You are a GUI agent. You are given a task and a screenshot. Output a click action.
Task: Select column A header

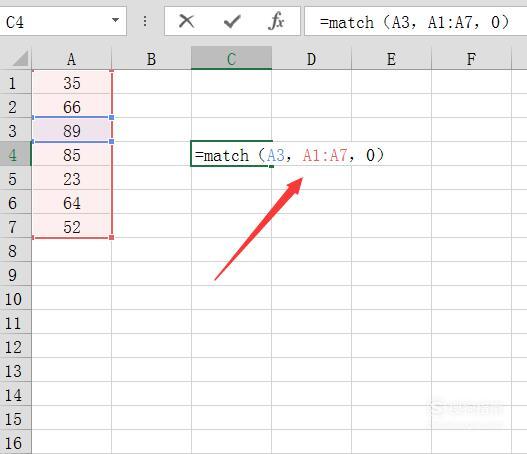[72, 59]
